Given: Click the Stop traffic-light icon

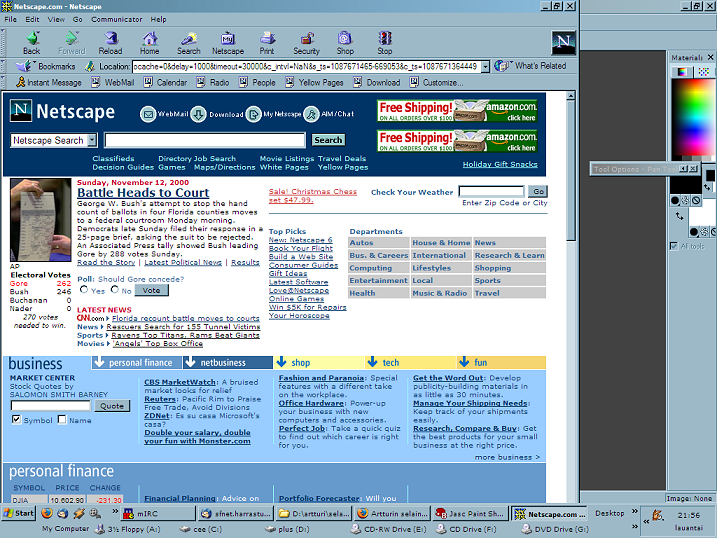Looking at the screenshot, I should [x=385, y=43].
